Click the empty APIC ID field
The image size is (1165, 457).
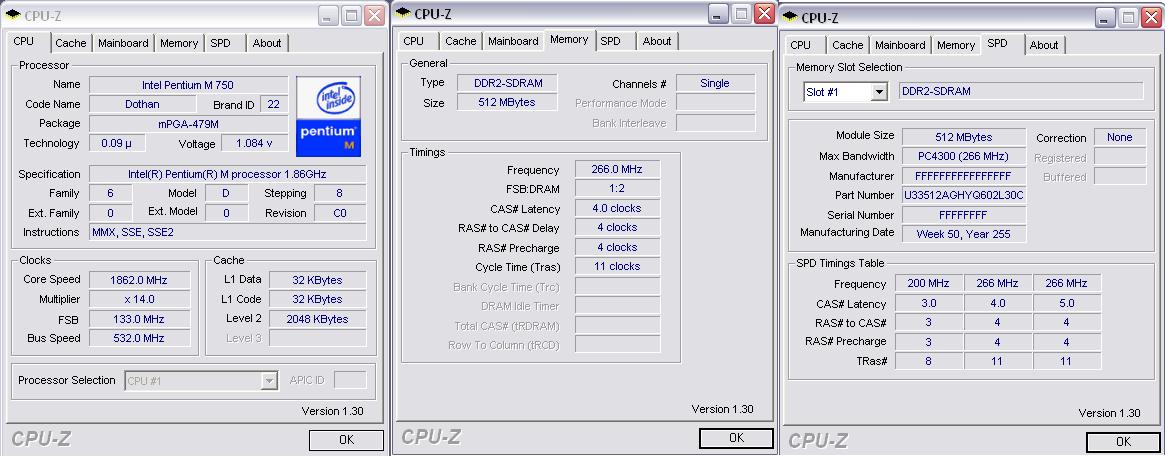tap(350, 380)
